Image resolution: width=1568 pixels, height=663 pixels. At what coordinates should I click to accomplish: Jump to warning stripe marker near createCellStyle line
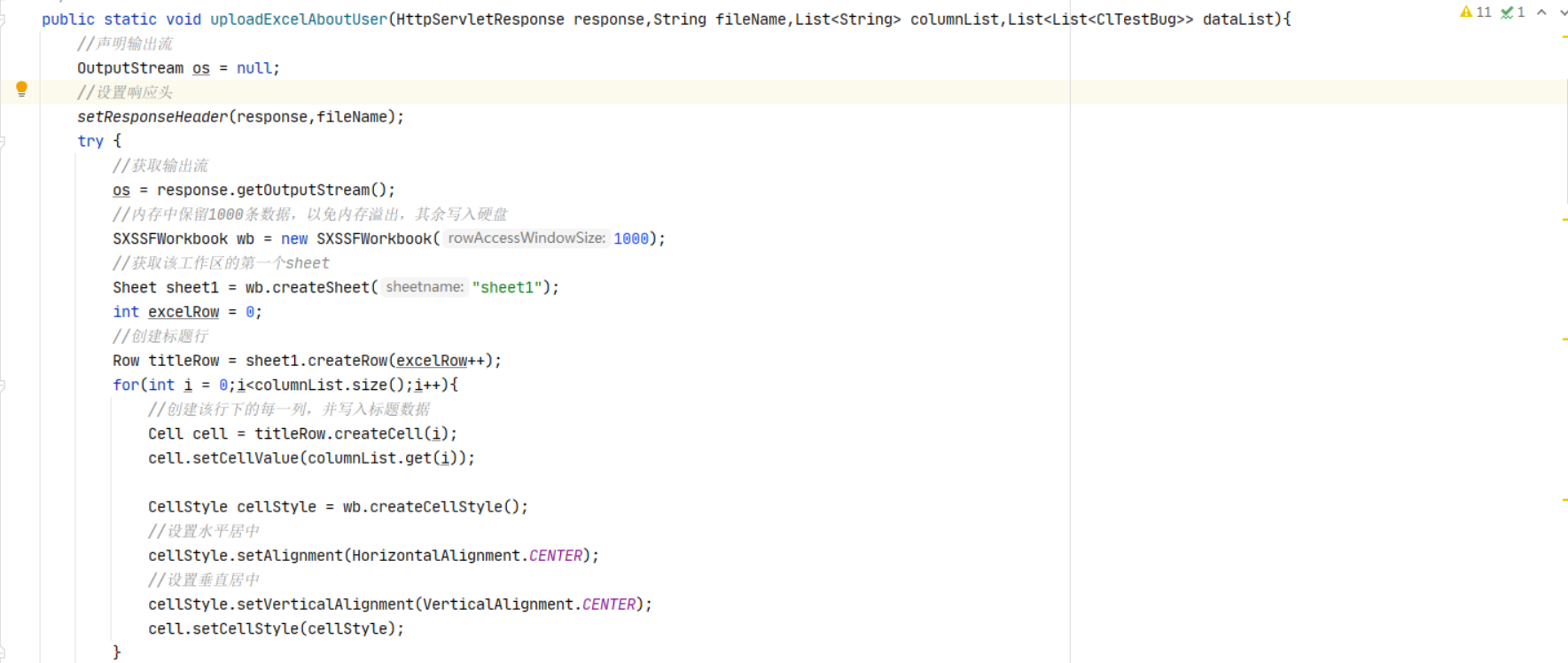pos(1564,500)
